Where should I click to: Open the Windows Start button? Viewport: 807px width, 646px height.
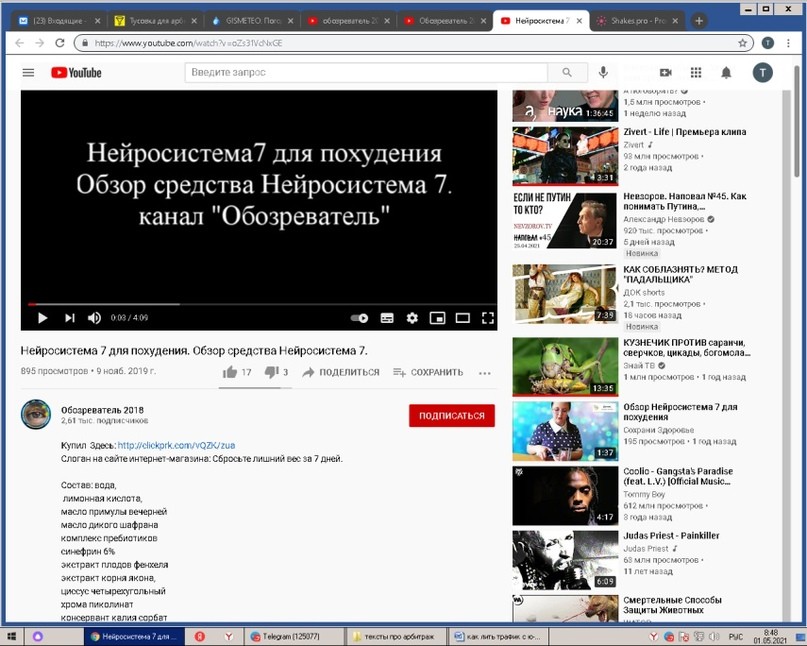coord(11,637)
